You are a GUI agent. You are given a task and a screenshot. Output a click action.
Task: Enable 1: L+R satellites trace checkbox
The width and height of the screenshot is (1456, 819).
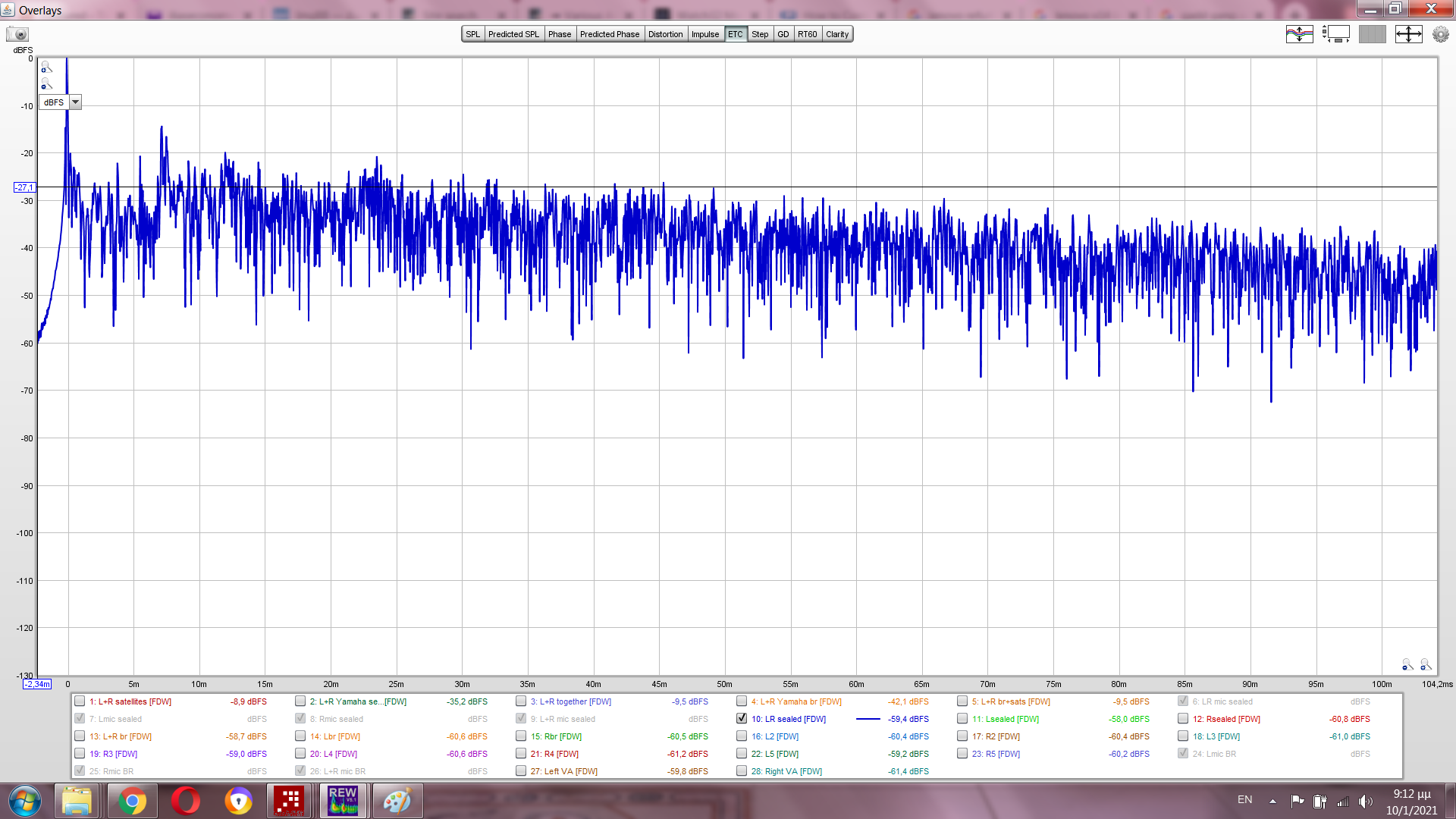click(80, 701)
